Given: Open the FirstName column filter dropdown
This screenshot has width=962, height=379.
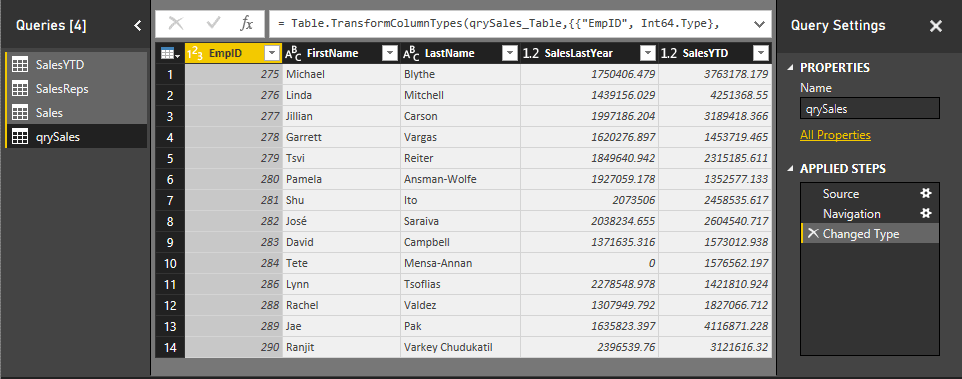Looking at the screenshot, I should tap(390, 54).
